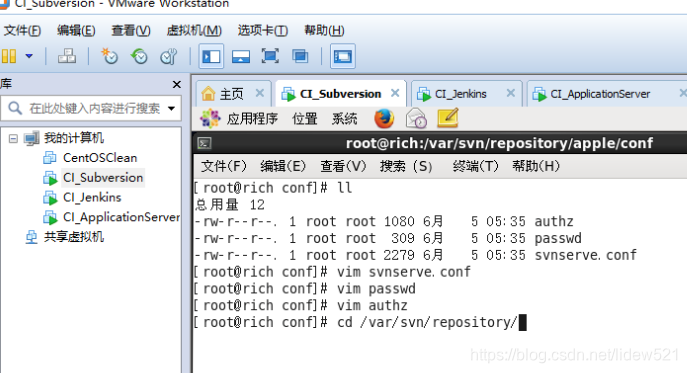
Task: Collapse the 我的计算机 tree node
Action: click(13, 139)
